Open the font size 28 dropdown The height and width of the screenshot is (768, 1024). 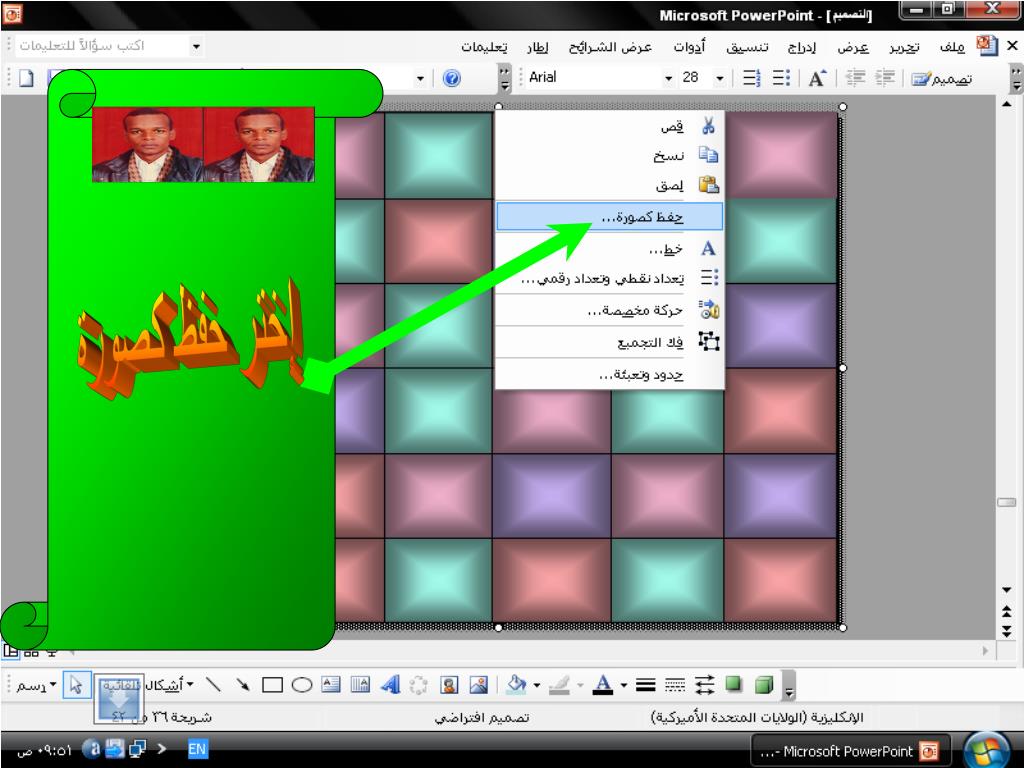[720, 78]
